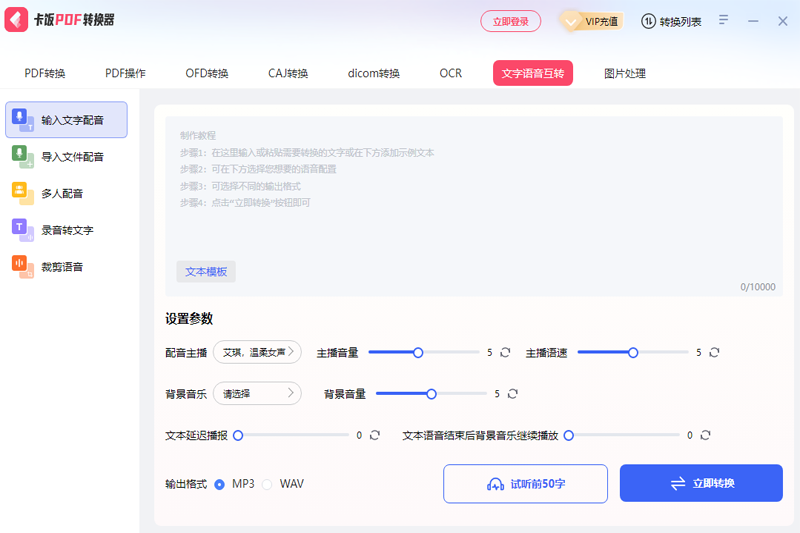Click the 文本延迟播报 slider handle

click(x=238, y=435)
